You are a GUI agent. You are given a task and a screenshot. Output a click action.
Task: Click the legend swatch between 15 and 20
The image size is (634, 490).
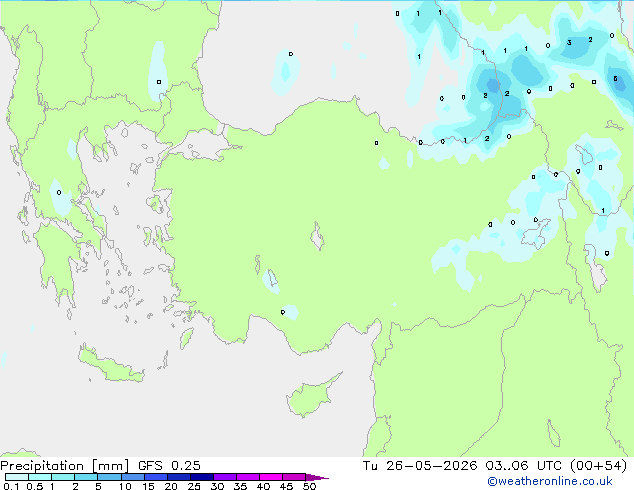click(x=155, y=477)
